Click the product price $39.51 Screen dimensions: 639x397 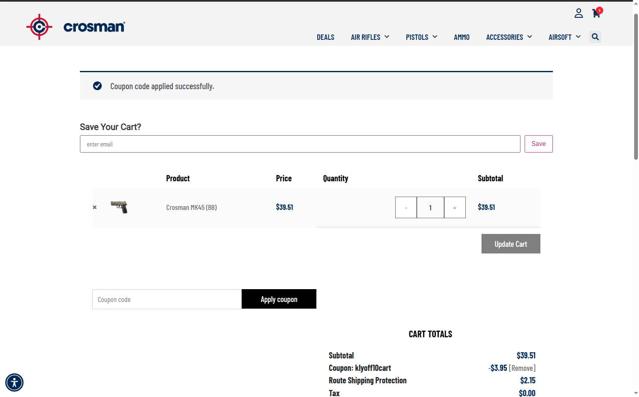[x=284, y=207]
